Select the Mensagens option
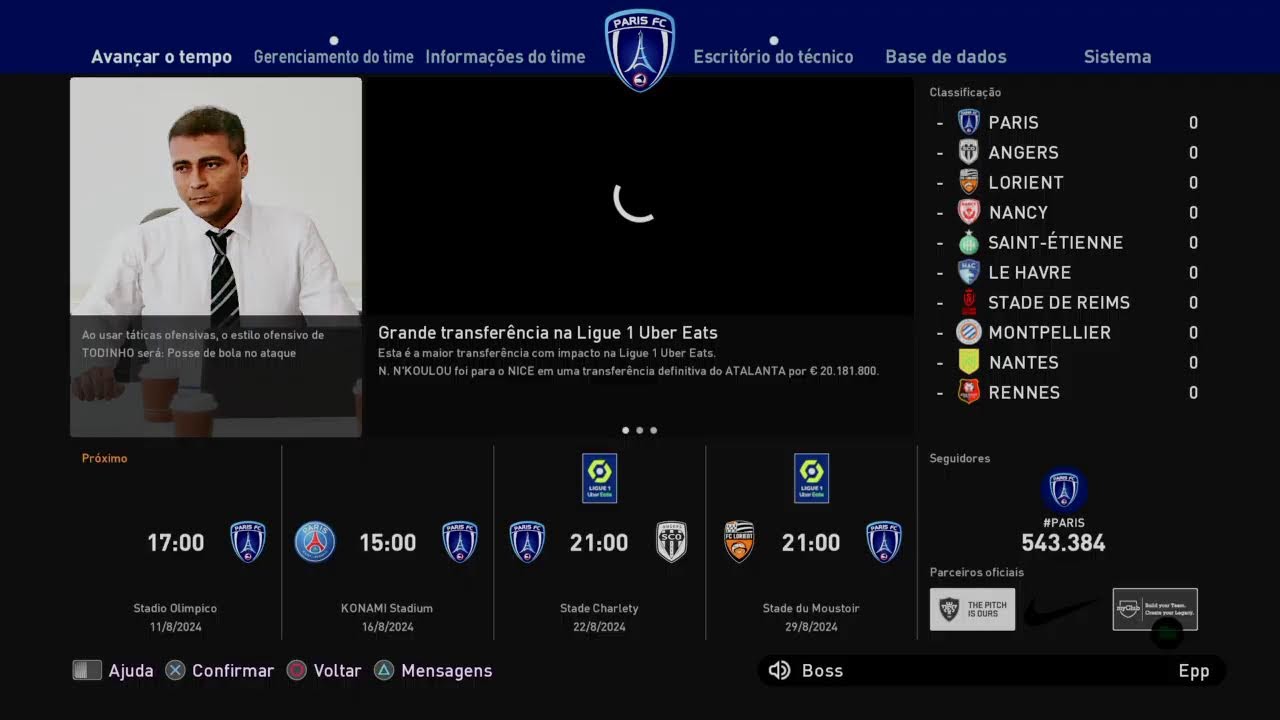 click(446, 671)
